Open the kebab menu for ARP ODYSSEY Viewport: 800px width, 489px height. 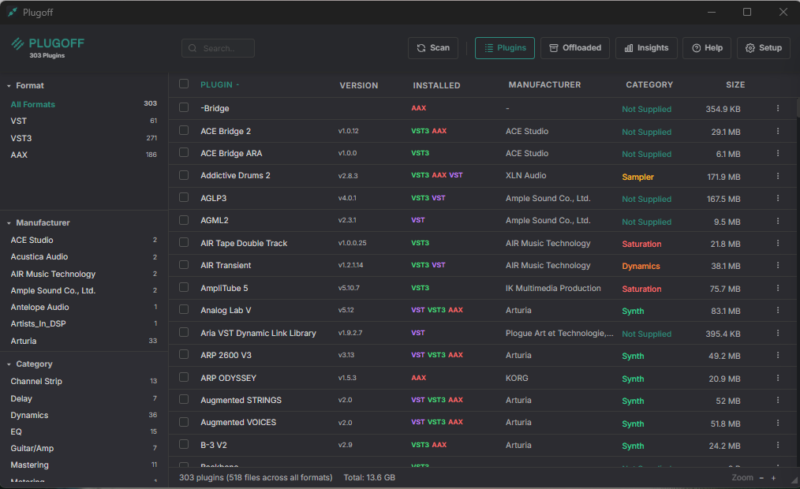point(778,378)
